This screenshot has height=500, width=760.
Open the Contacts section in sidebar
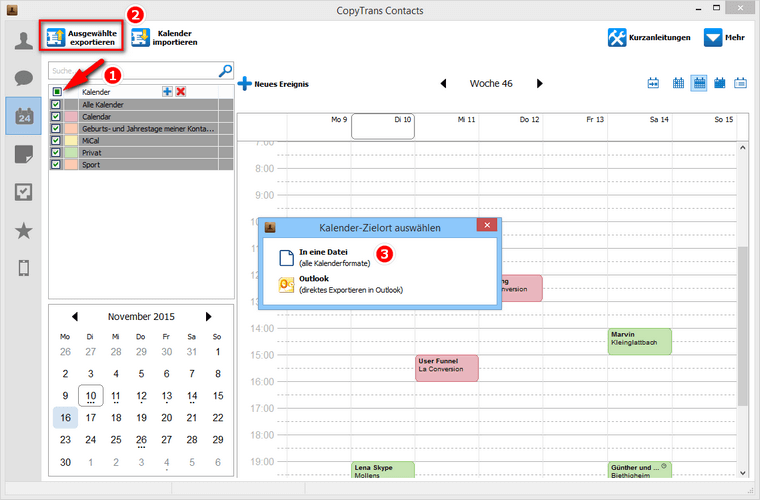23,40
